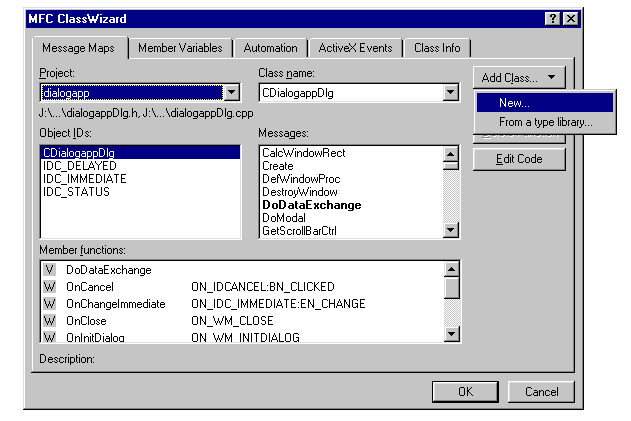The image size is (631, 421).
Task: Click the V icon beside DoDataExchange
Action: [49, 270]
